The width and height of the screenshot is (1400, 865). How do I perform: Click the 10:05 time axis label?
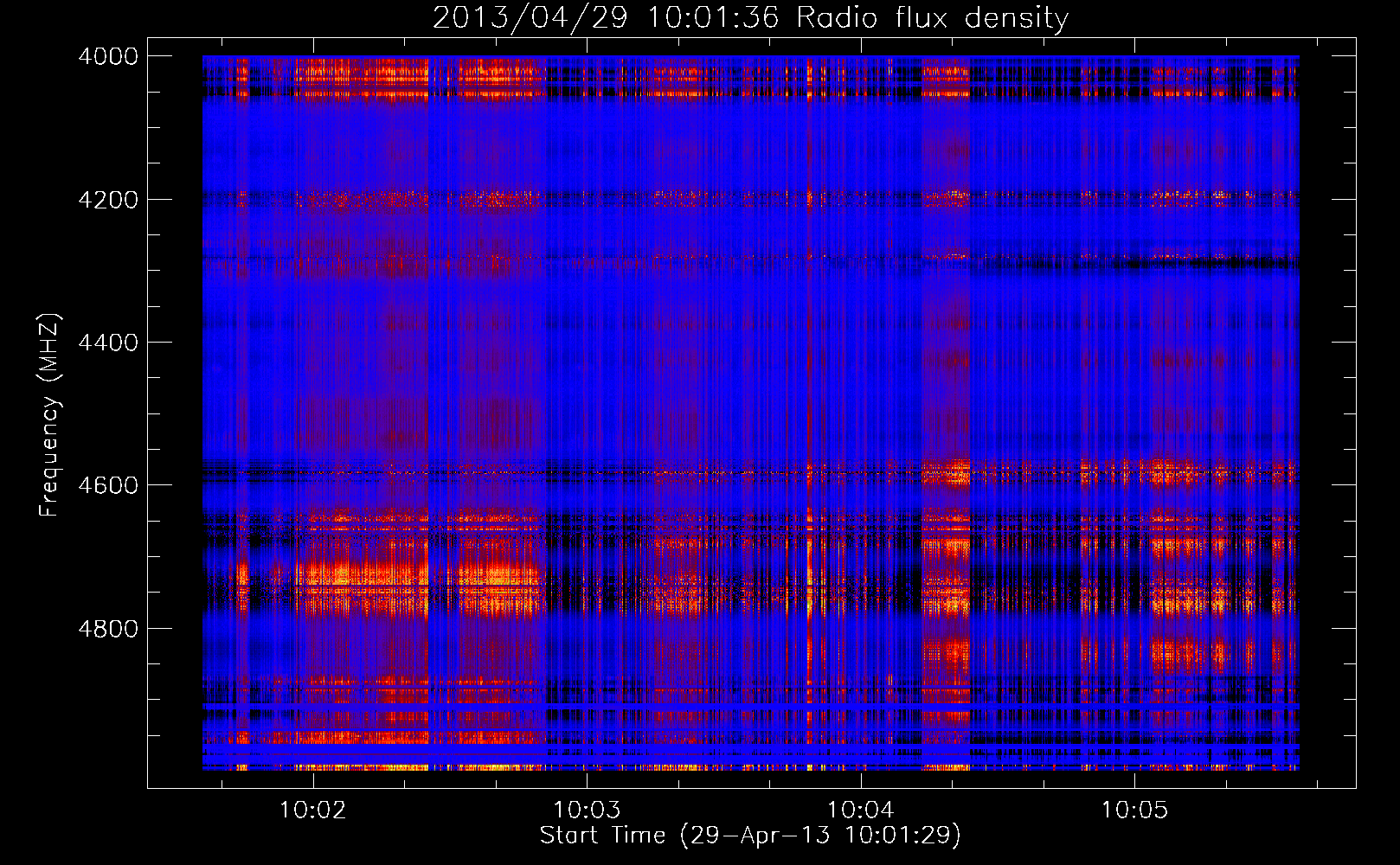pyautogui.click(x=1133, y=810)
